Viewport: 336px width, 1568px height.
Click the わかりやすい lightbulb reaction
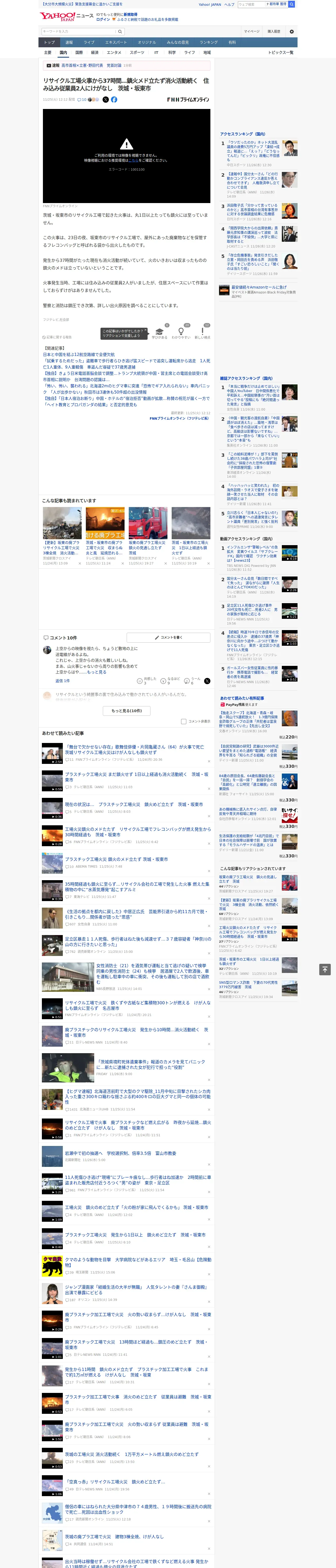181,331
